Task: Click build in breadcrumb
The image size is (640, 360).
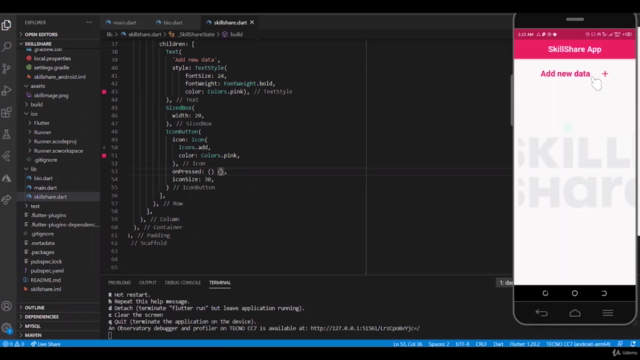Action: (236, 35)
